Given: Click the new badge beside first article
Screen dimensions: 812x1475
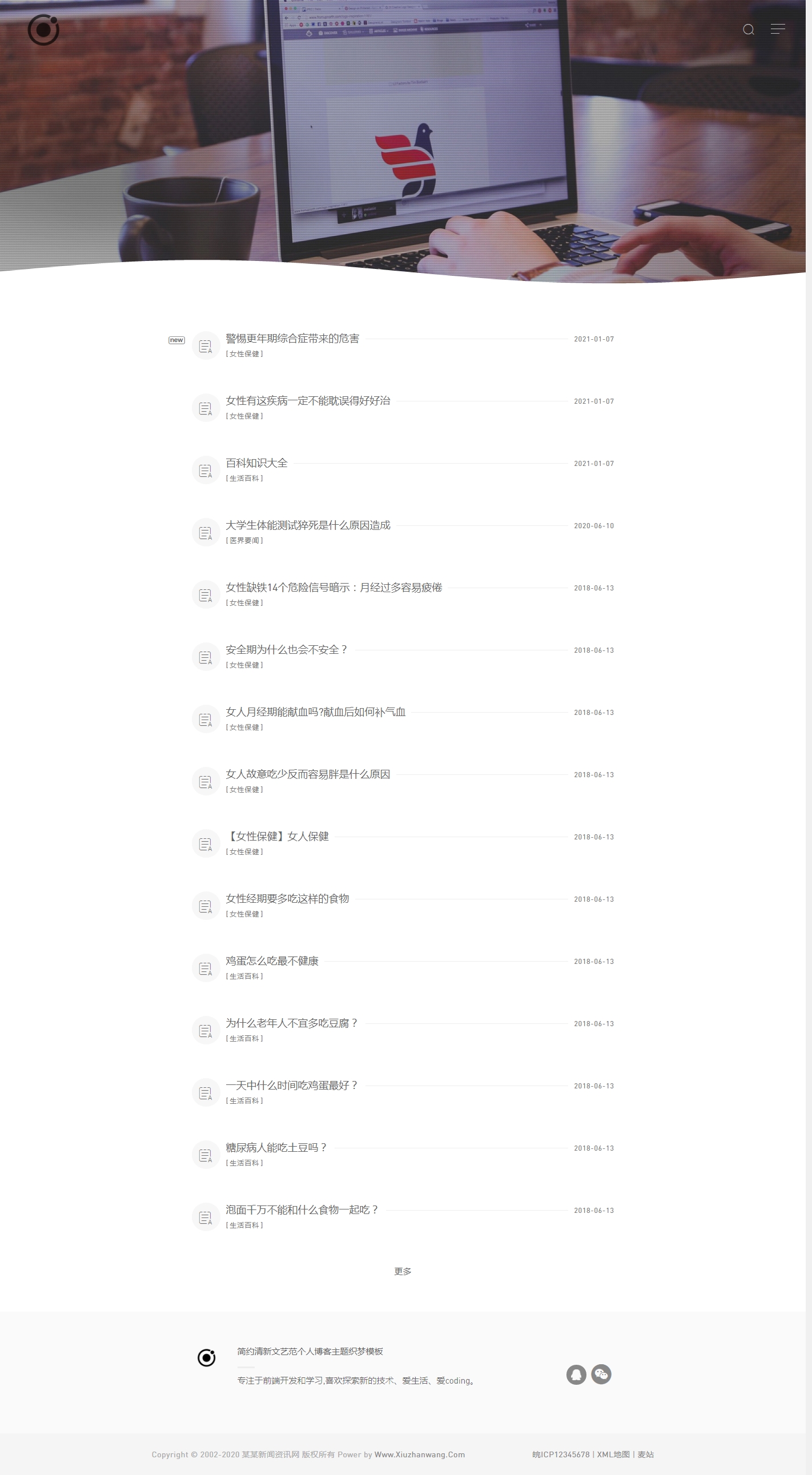Looking at the screenshot, I should point(176,340).
